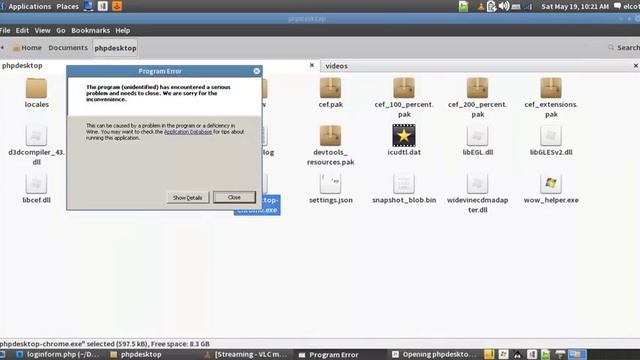Image resolution: width=640 pixels, height=360 pixels.
Task: Select the settings.json file icon
Action: [330, 183]
